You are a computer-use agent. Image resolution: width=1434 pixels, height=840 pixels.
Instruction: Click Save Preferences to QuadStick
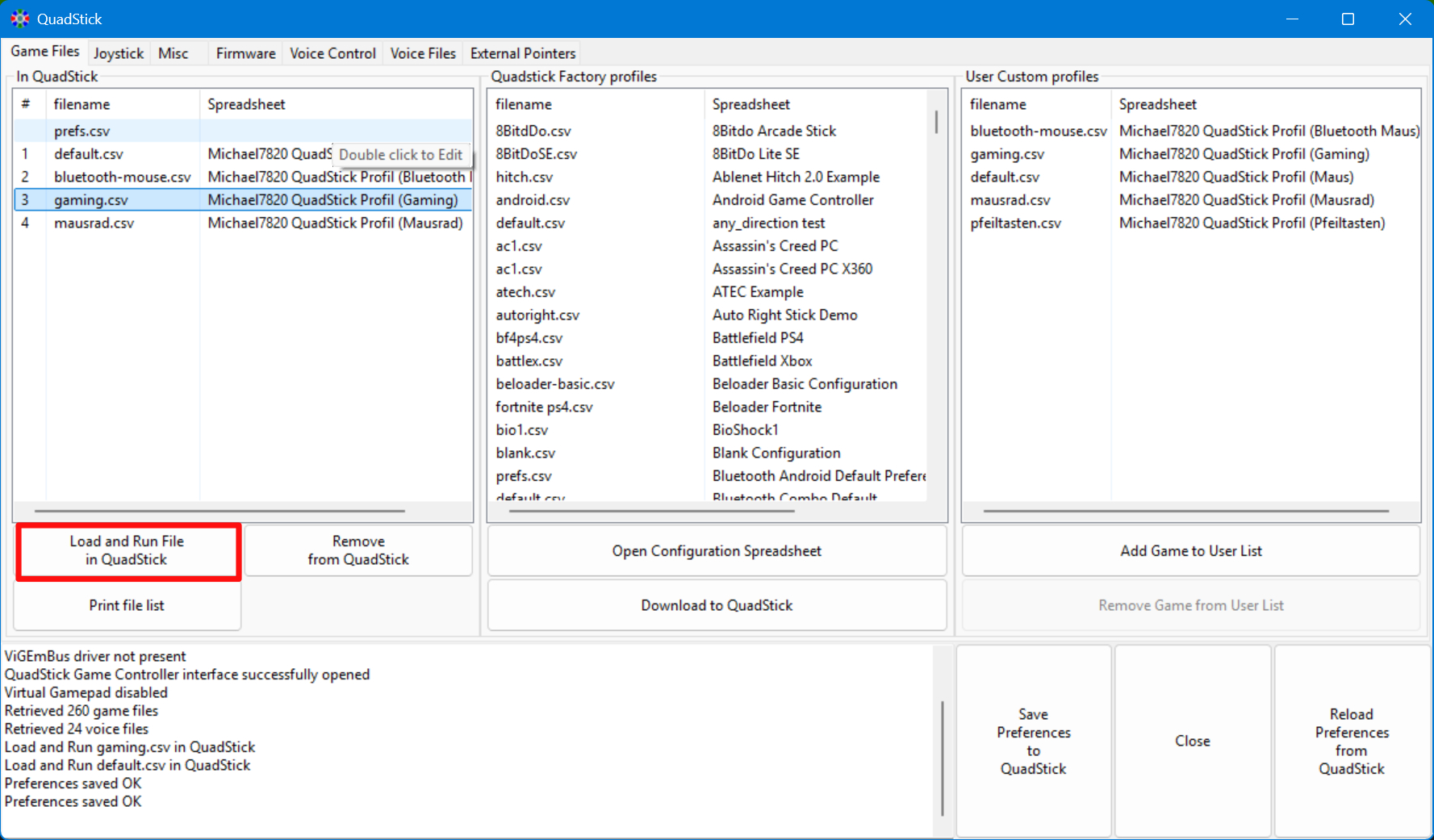coord(1033,741)
